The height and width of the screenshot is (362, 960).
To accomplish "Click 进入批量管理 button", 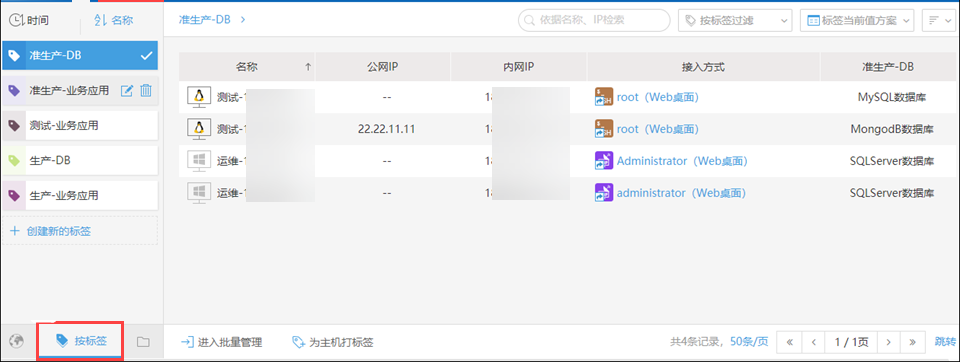I will [x=222, y=342].
